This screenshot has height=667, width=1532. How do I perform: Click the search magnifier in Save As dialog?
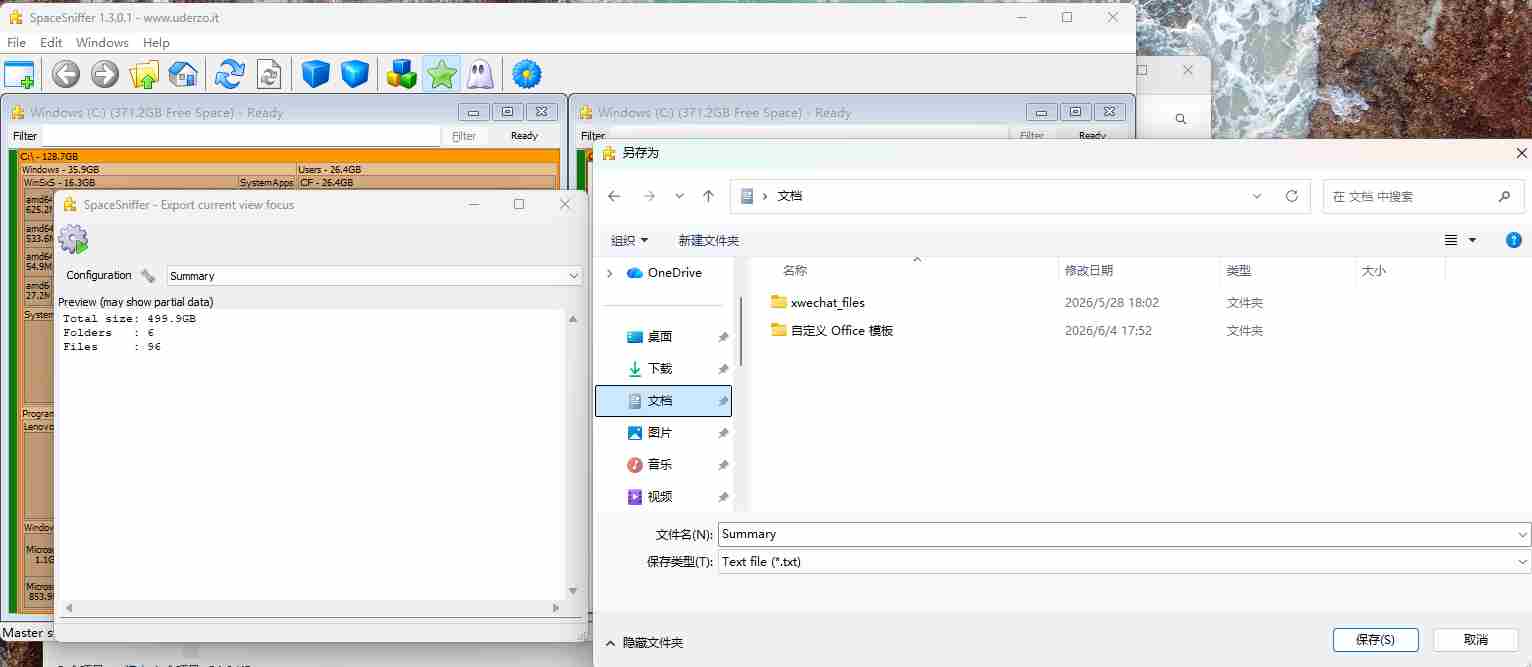pyautogui.click(x=1504, y=197)
